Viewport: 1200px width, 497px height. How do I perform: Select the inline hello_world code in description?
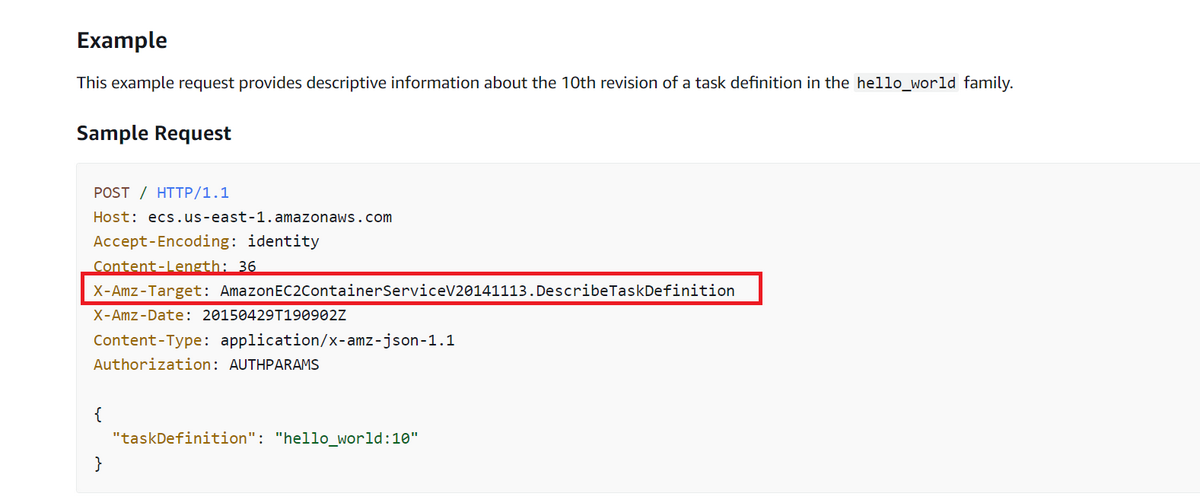(x=907, y=83)
